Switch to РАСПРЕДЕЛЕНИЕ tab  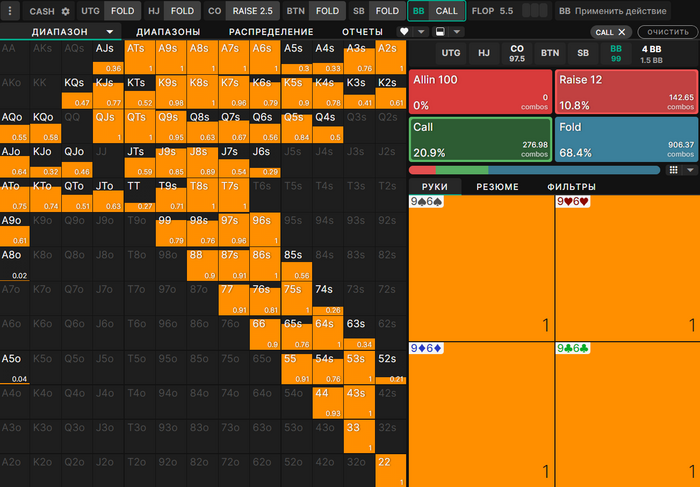tap(271, 32)
